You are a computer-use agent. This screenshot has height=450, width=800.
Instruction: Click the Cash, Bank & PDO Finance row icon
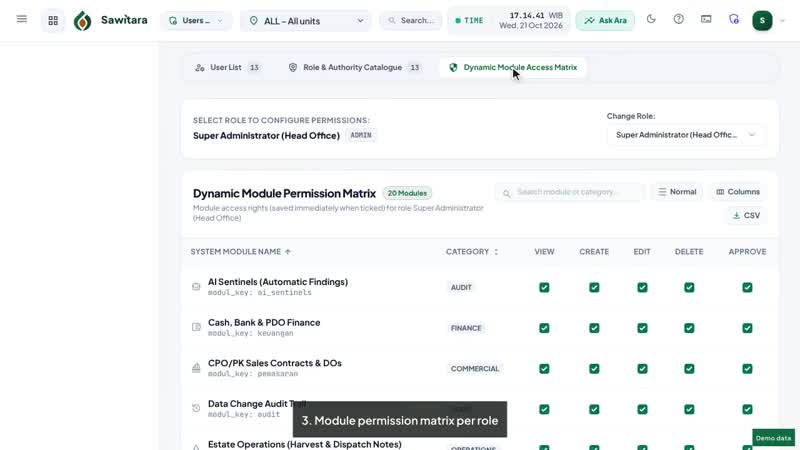click(196, 327)
